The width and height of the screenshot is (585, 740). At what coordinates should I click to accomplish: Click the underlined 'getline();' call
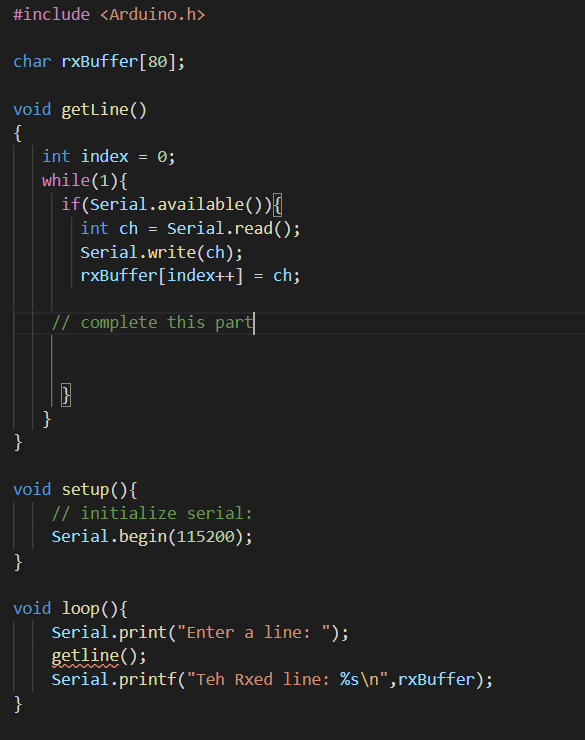99,656
